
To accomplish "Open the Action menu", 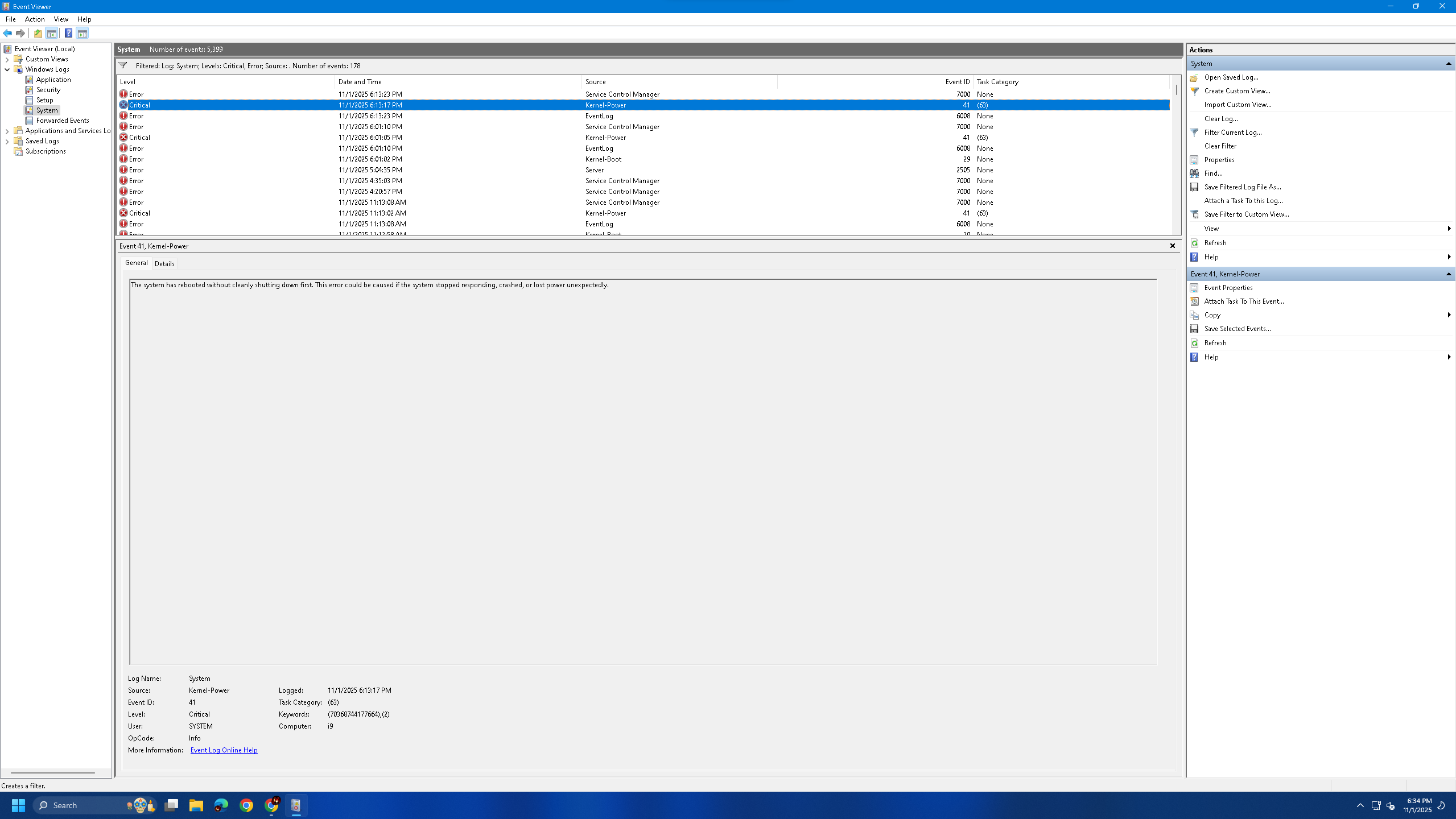I will (35, 19).
